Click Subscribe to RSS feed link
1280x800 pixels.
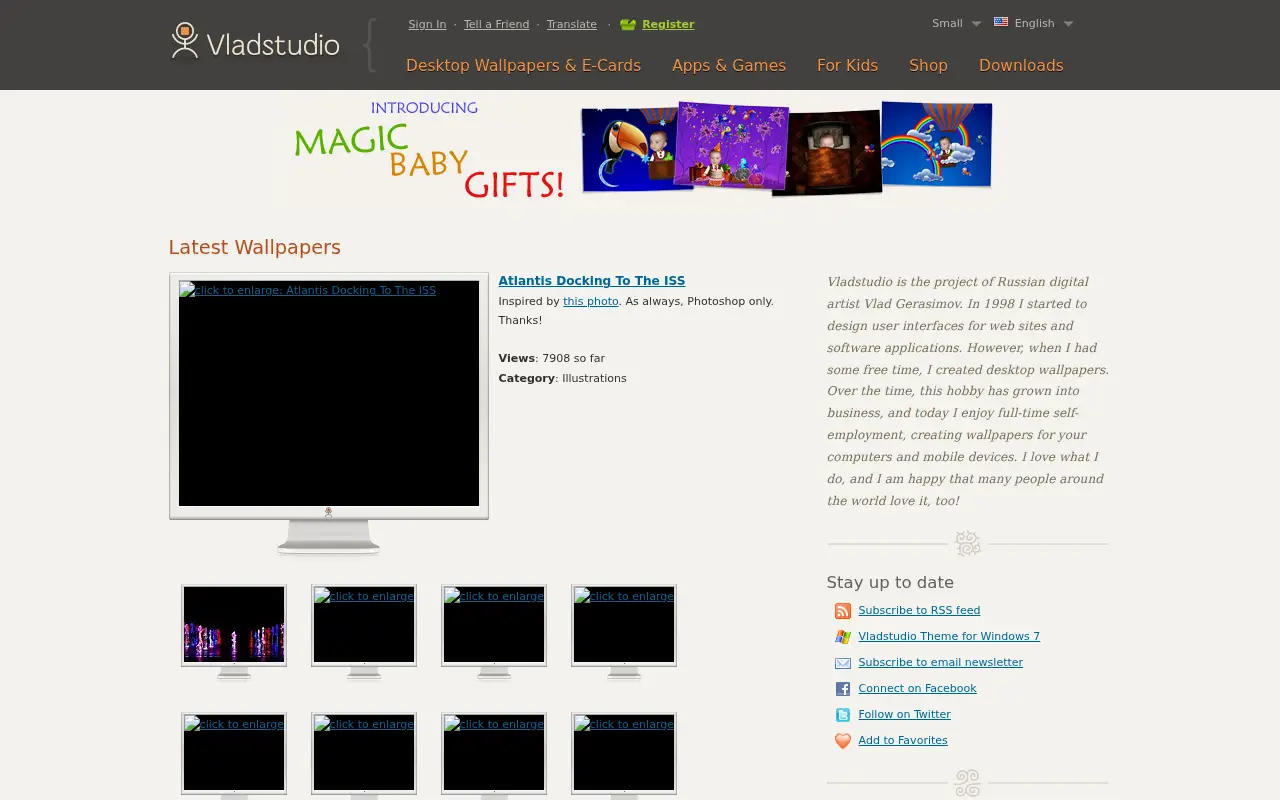[x=919, y=610]
